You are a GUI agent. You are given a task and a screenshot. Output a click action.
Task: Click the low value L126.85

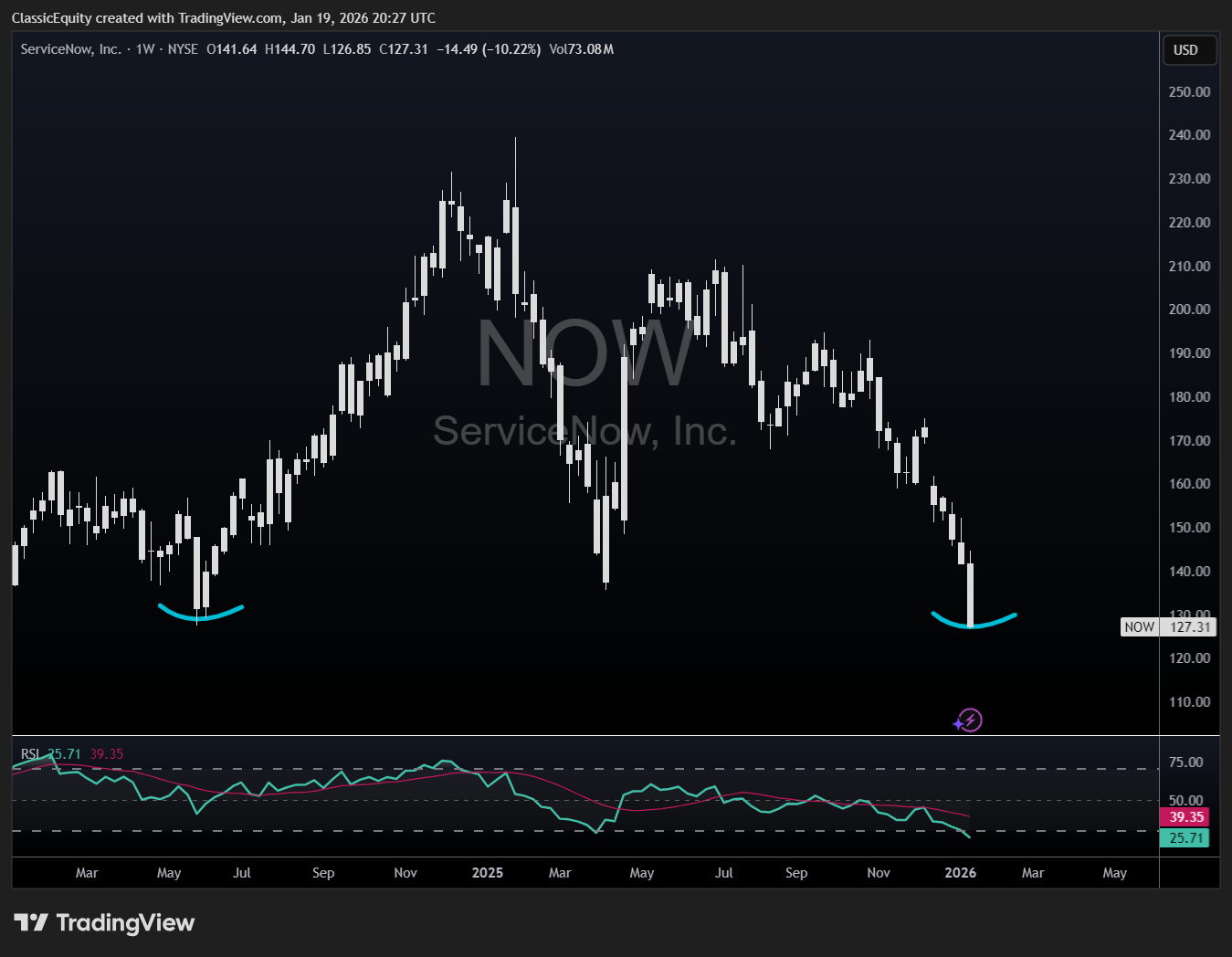tap(347, 49)
